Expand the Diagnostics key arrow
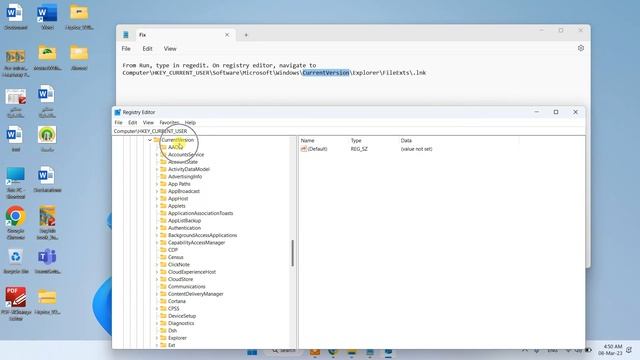Image resolution: width=640 pixels, height=360 pixels. pyautogui.click(x=157, y=324)
